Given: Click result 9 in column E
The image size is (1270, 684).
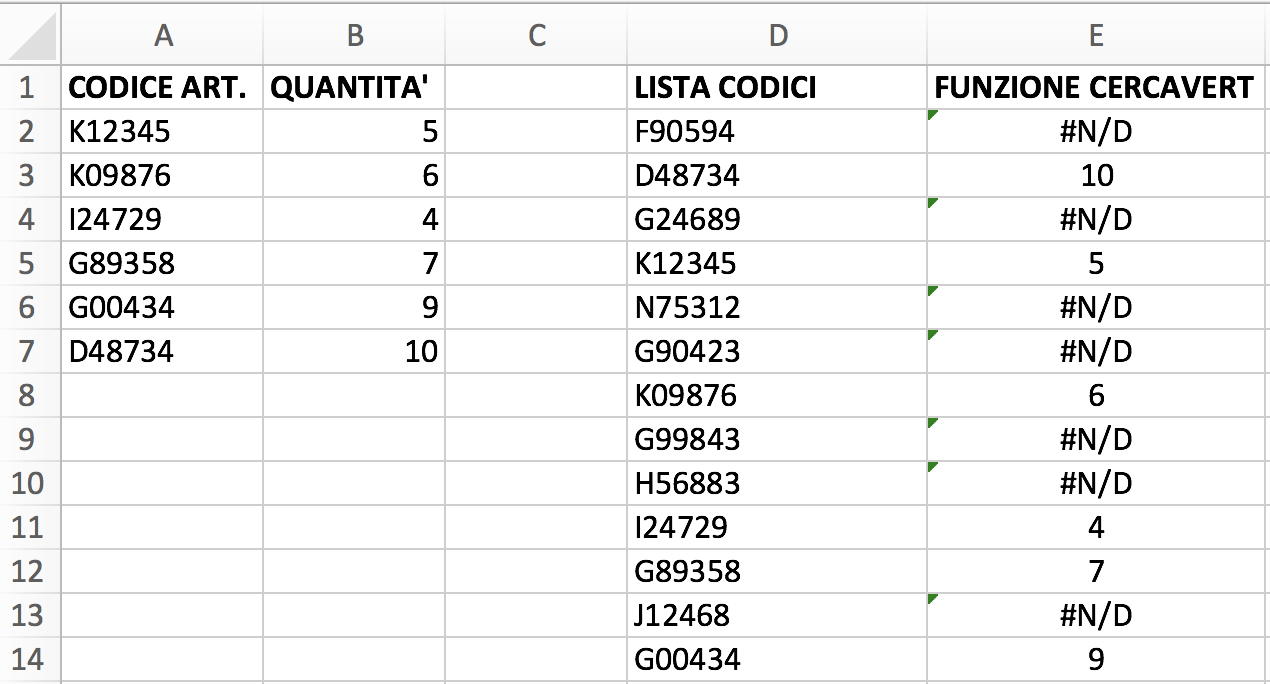Looking at the screenshot, I should coord(1098,660).
